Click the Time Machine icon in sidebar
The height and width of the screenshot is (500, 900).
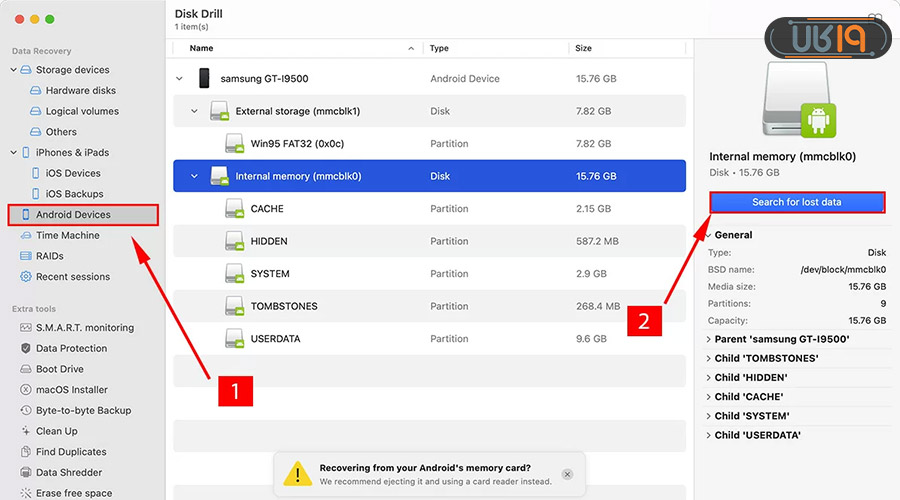pyautogui.click(x=26, y=236)
